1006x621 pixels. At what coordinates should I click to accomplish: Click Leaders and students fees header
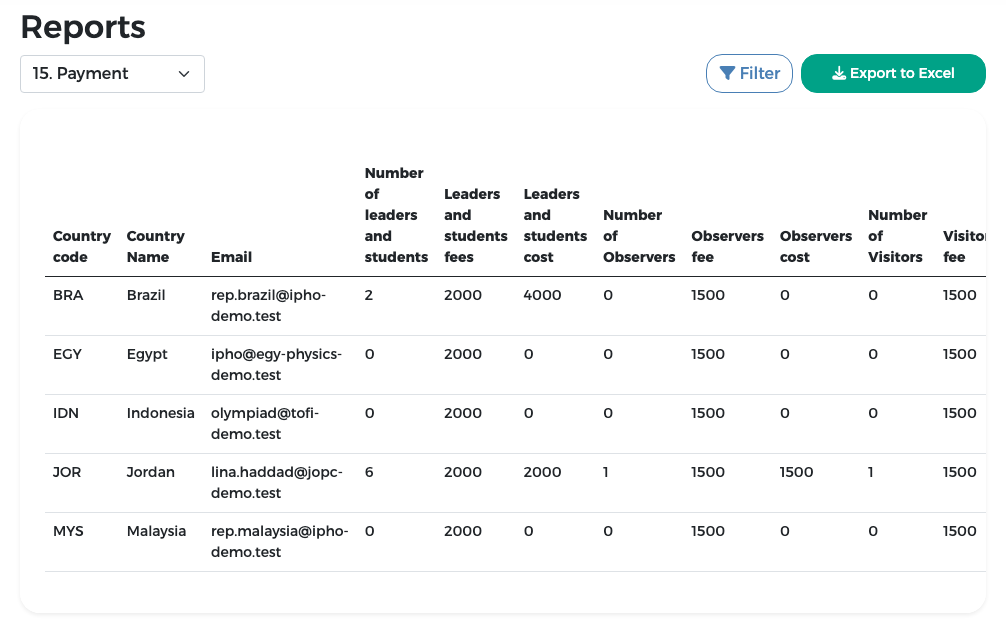[475, 225]
